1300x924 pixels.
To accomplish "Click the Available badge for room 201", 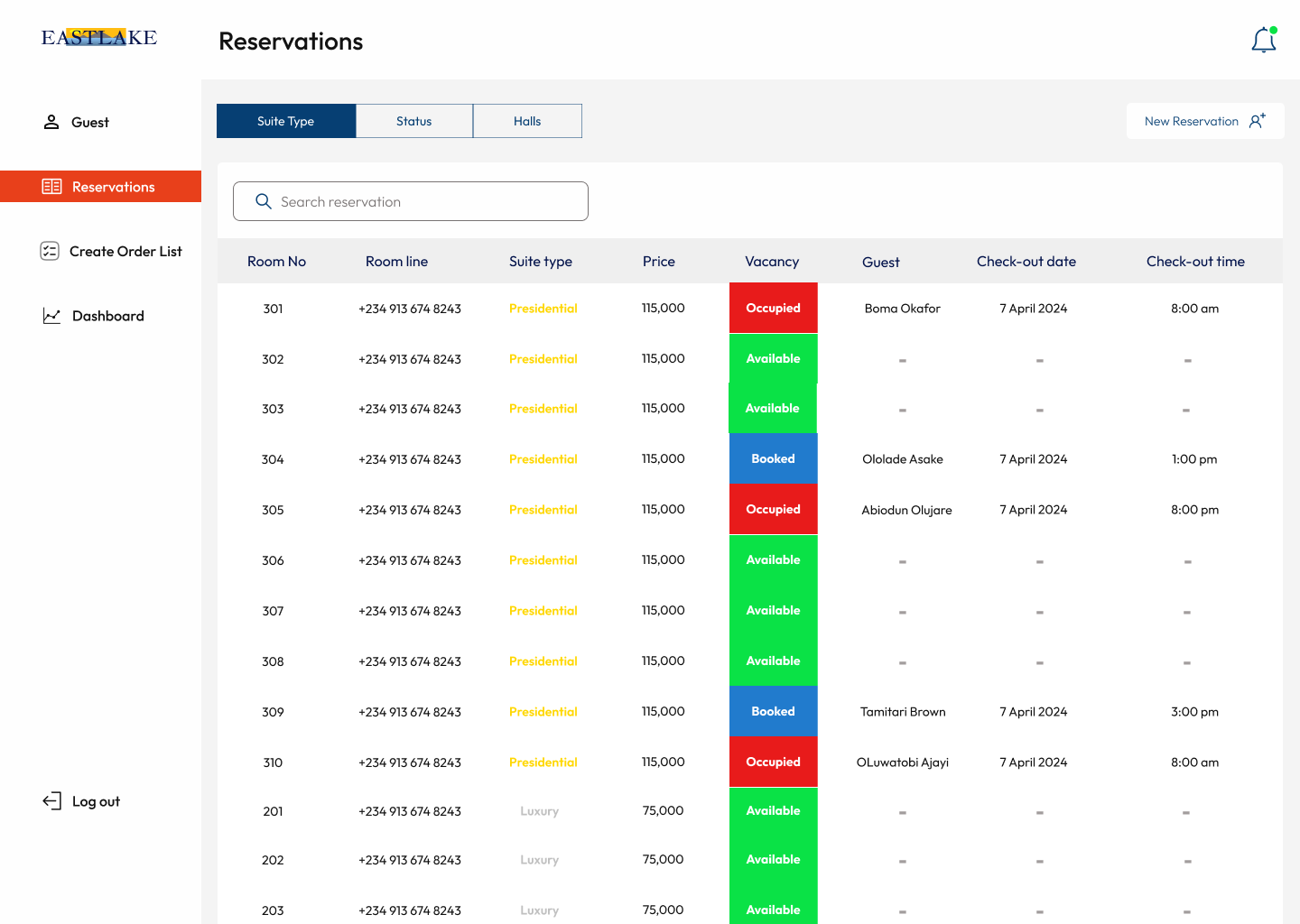I will 774,810.
